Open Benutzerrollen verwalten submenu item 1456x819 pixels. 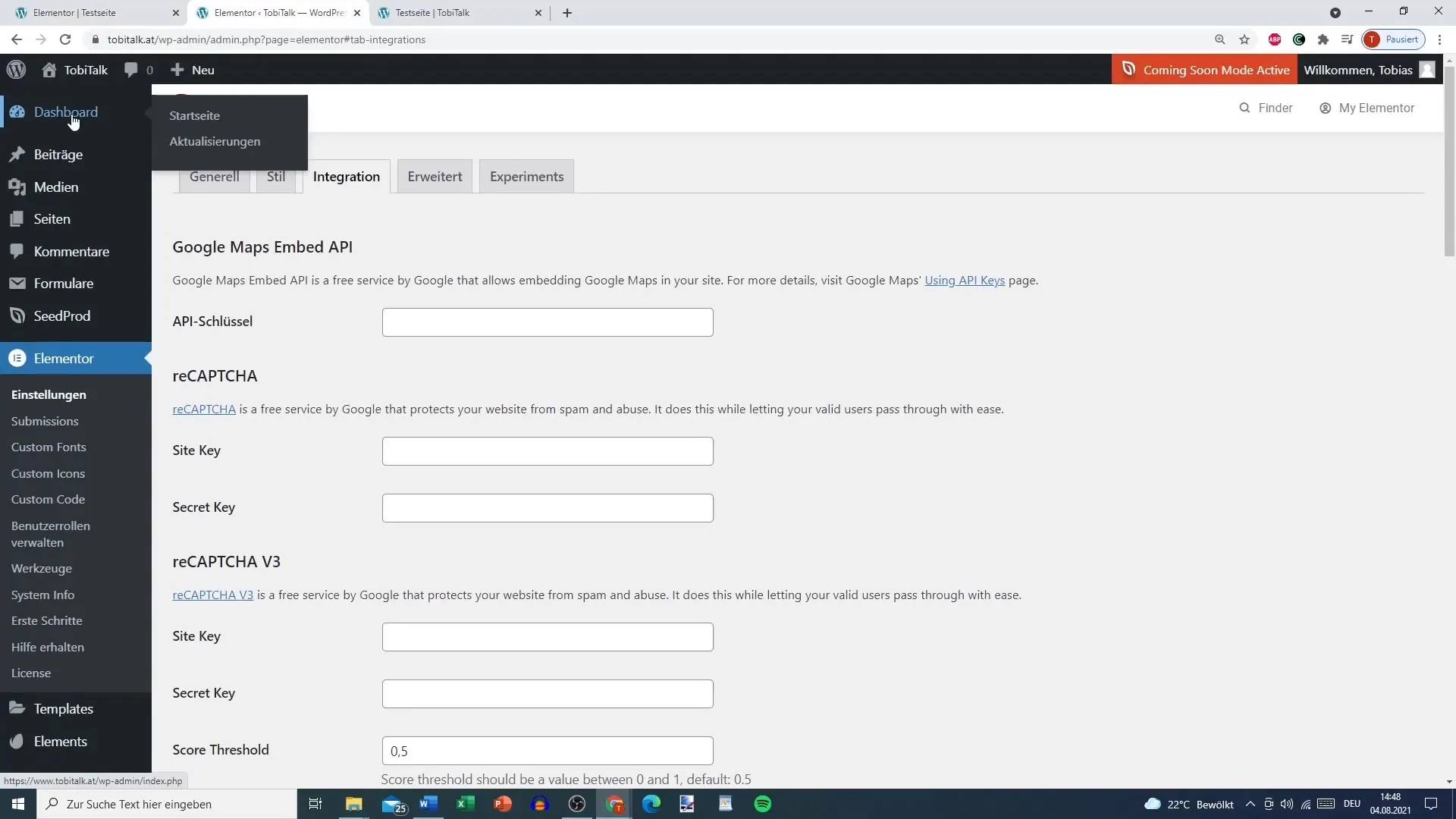[51, 535]
